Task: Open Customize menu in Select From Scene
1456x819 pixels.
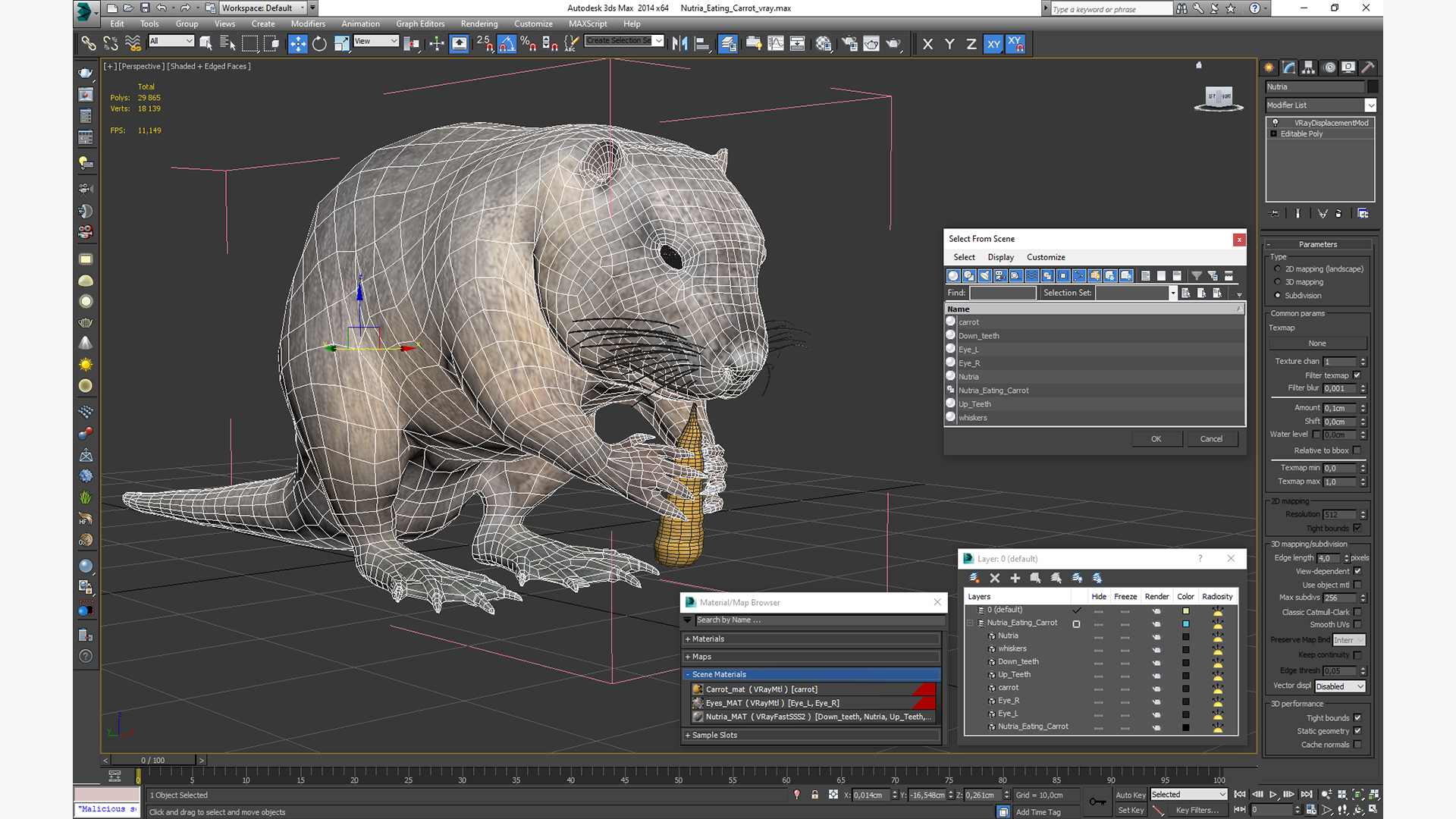Action: (1046, 258)
